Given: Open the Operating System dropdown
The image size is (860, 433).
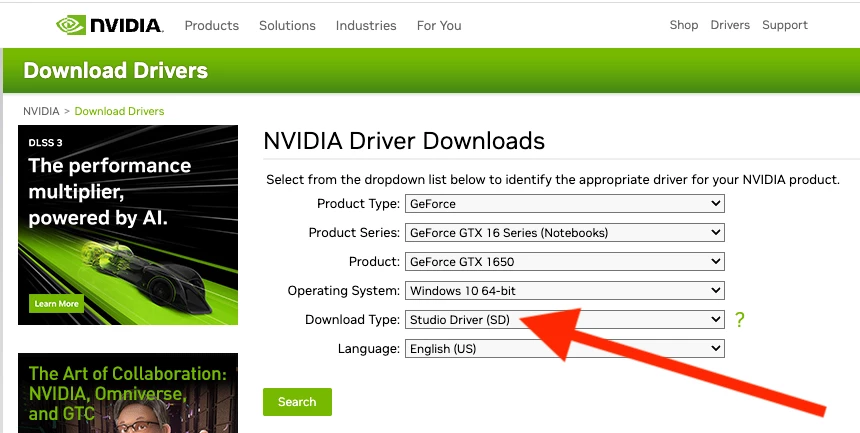Looking at the screenshot, I should (x=564, y=290).
